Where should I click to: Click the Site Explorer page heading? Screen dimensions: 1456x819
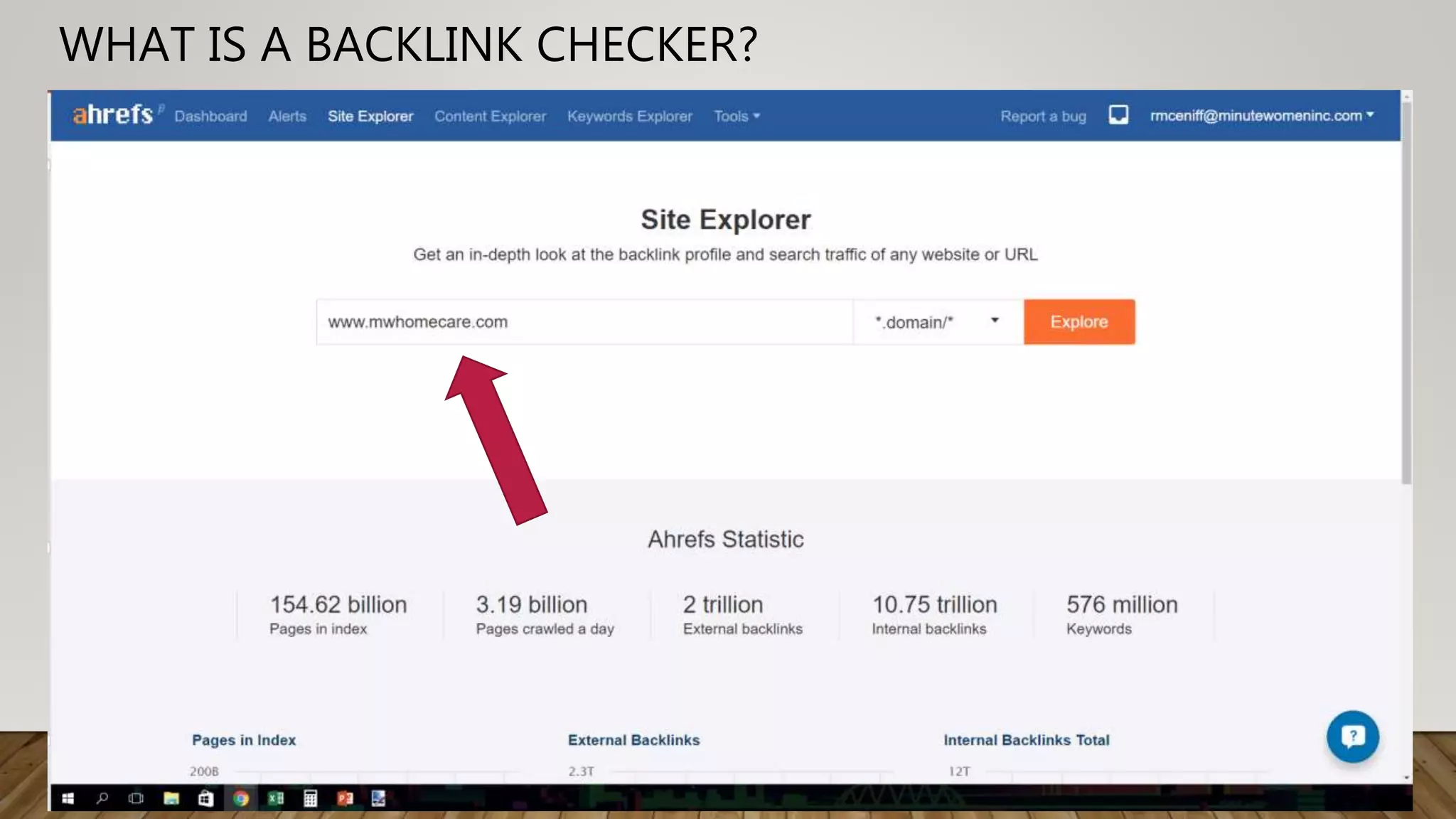pyautogui.click(x=726, y=220)
